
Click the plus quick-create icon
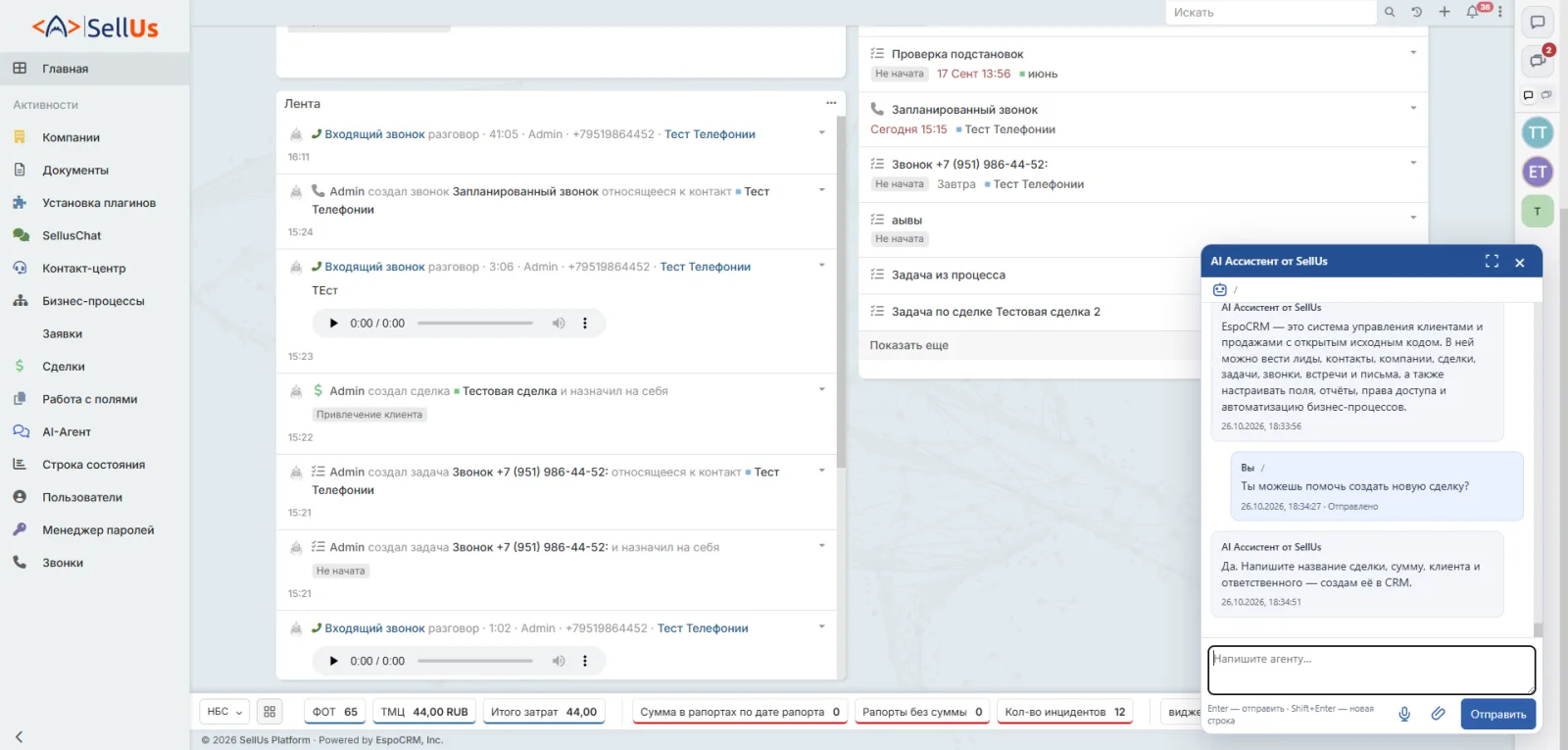pos(1445,12)
